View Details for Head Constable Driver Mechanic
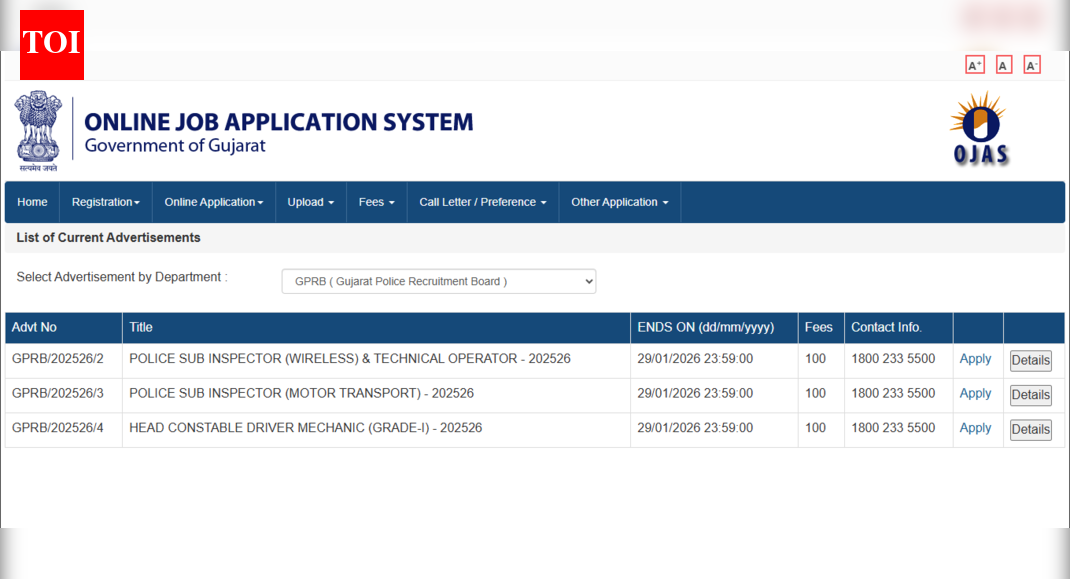 point(1030,430)
